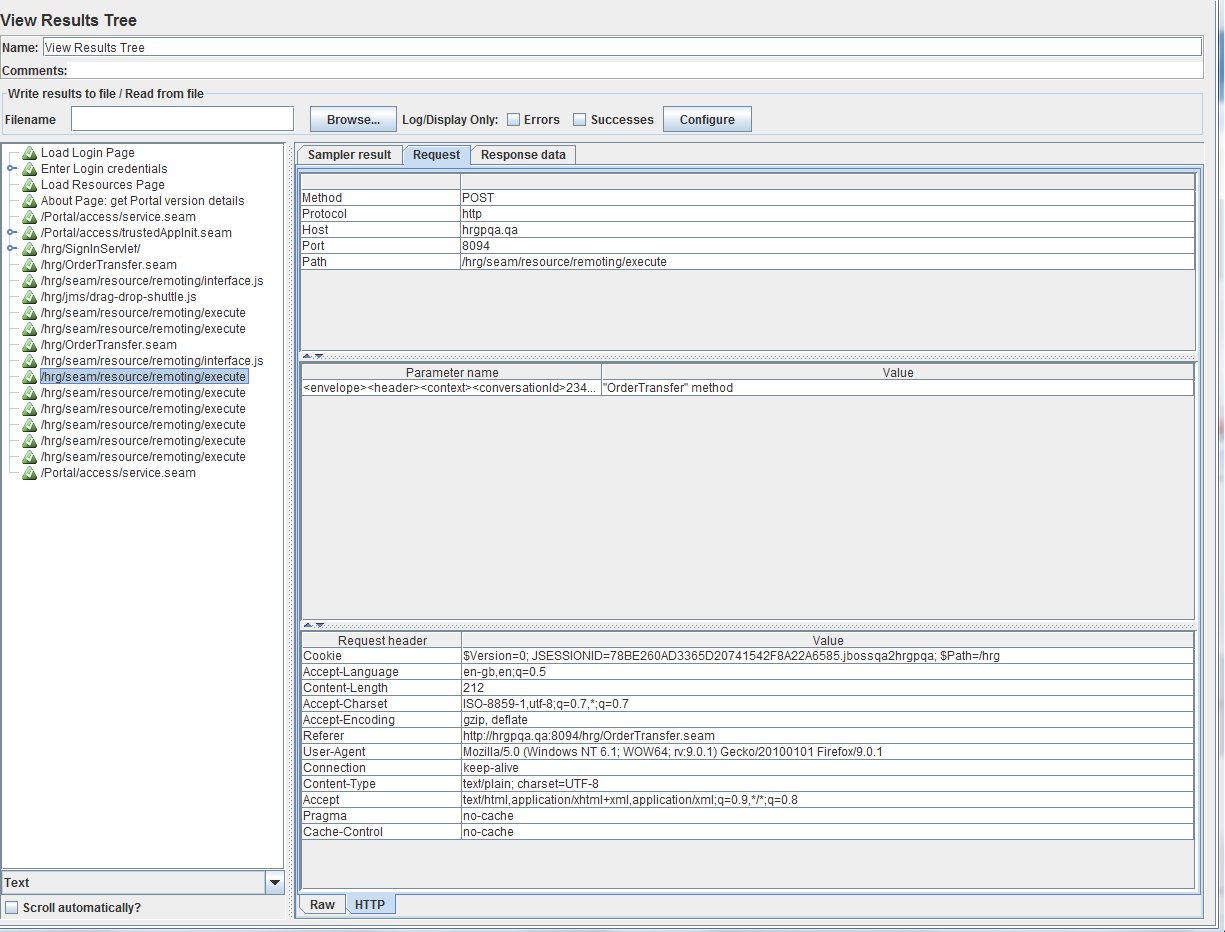Click the success icon beside Load Login Page
The height and width of the screenshot is (932, 1225).
click(x=29, y=153)
